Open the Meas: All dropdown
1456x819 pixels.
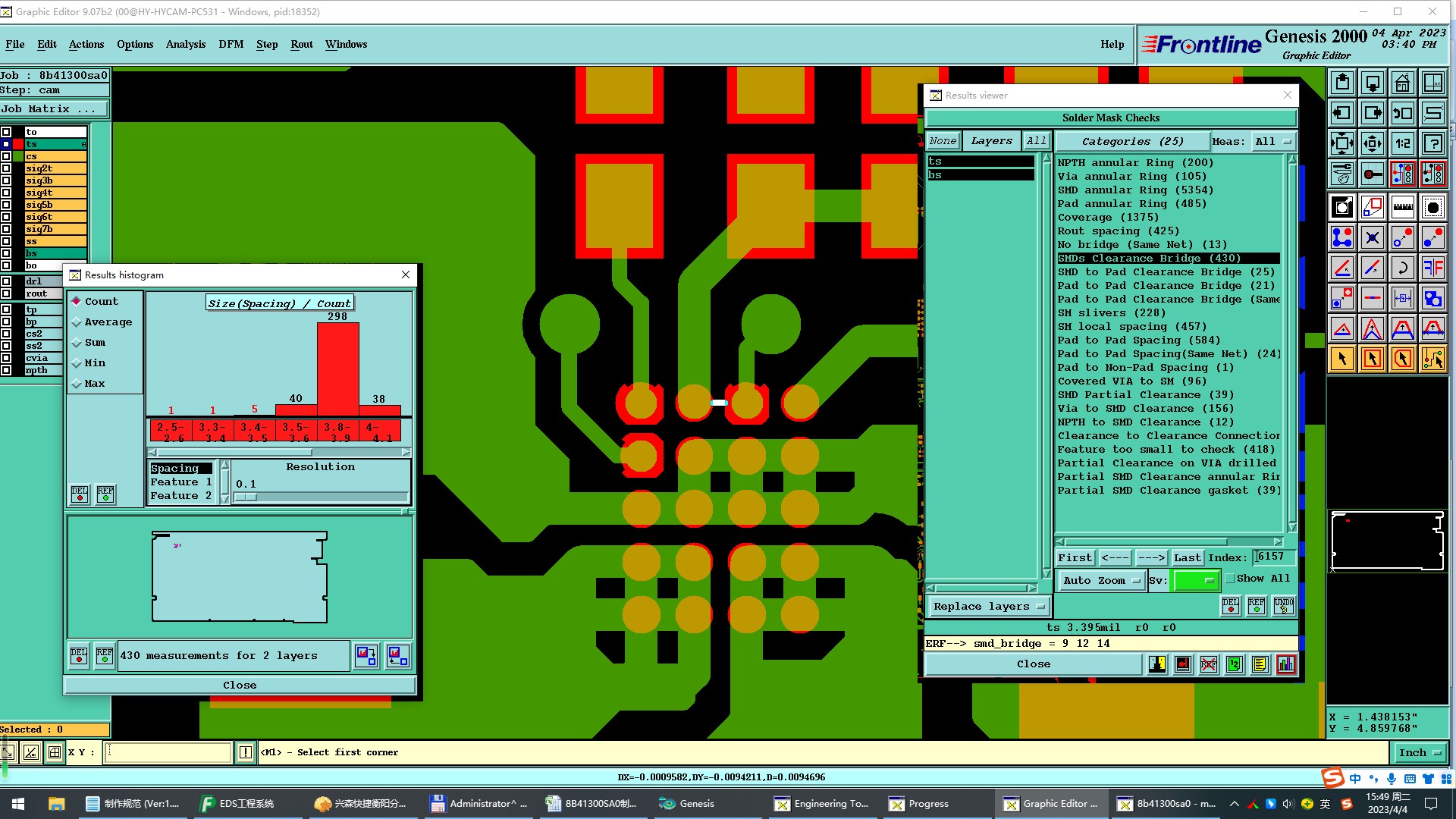click(x=1273, y=142)
